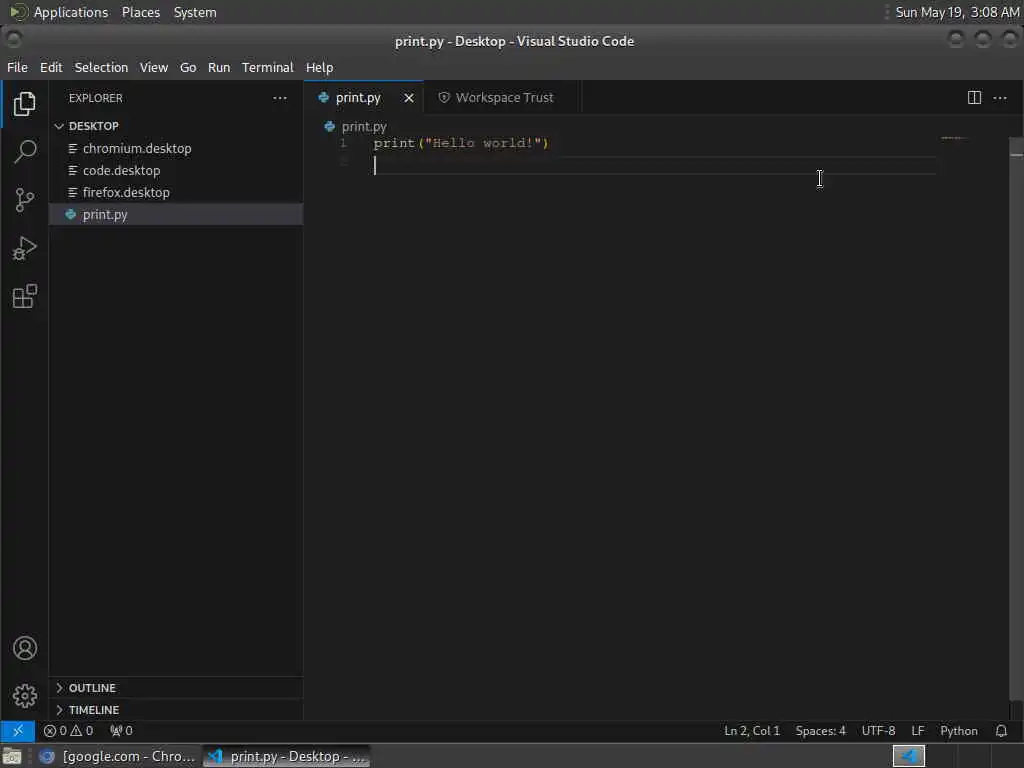Screen dimensions: 1024x768
Task: Click the VS Code tray icon in bottom panel
Action: (909, 756)
